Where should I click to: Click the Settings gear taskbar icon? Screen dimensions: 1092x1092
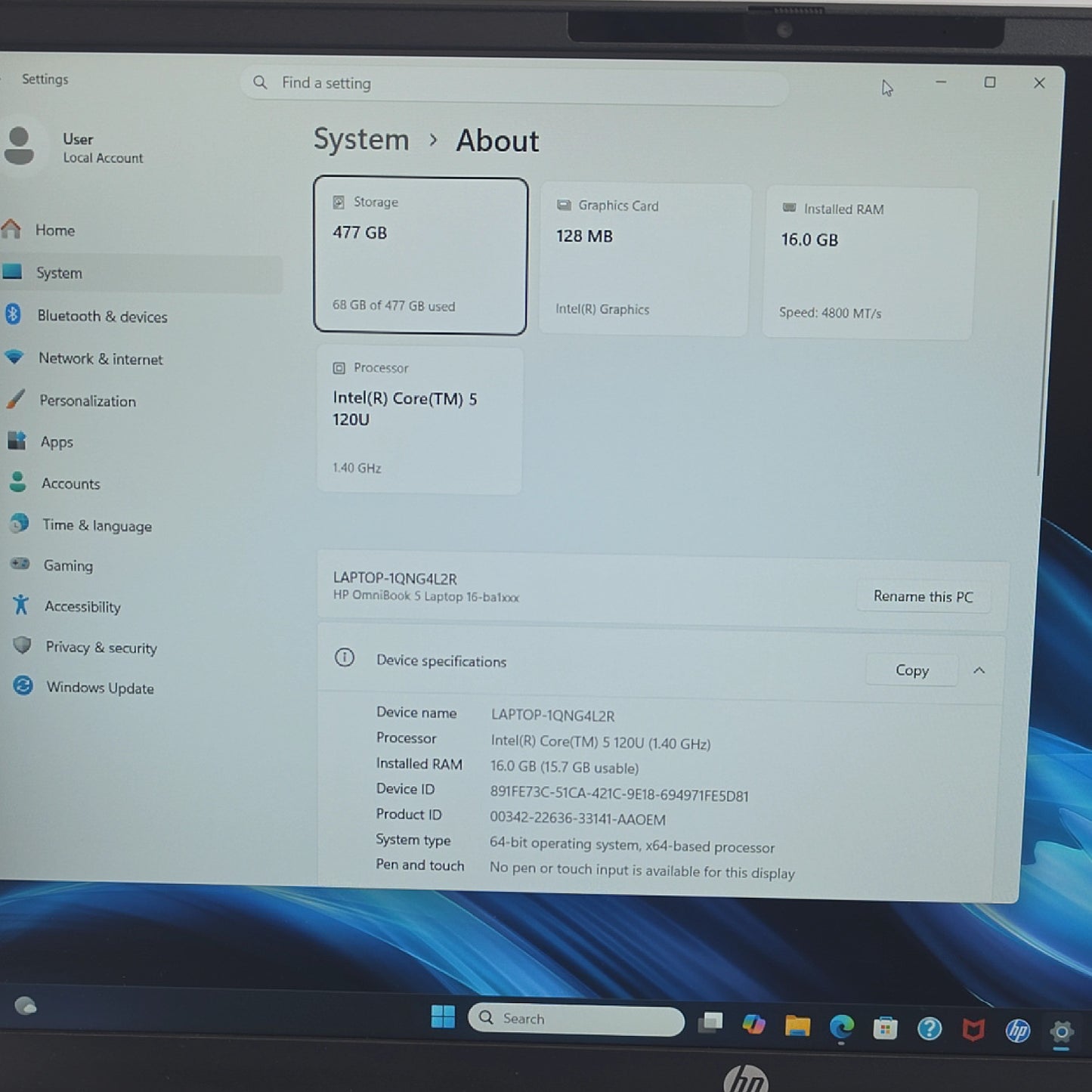(x=1062, y=1032)
